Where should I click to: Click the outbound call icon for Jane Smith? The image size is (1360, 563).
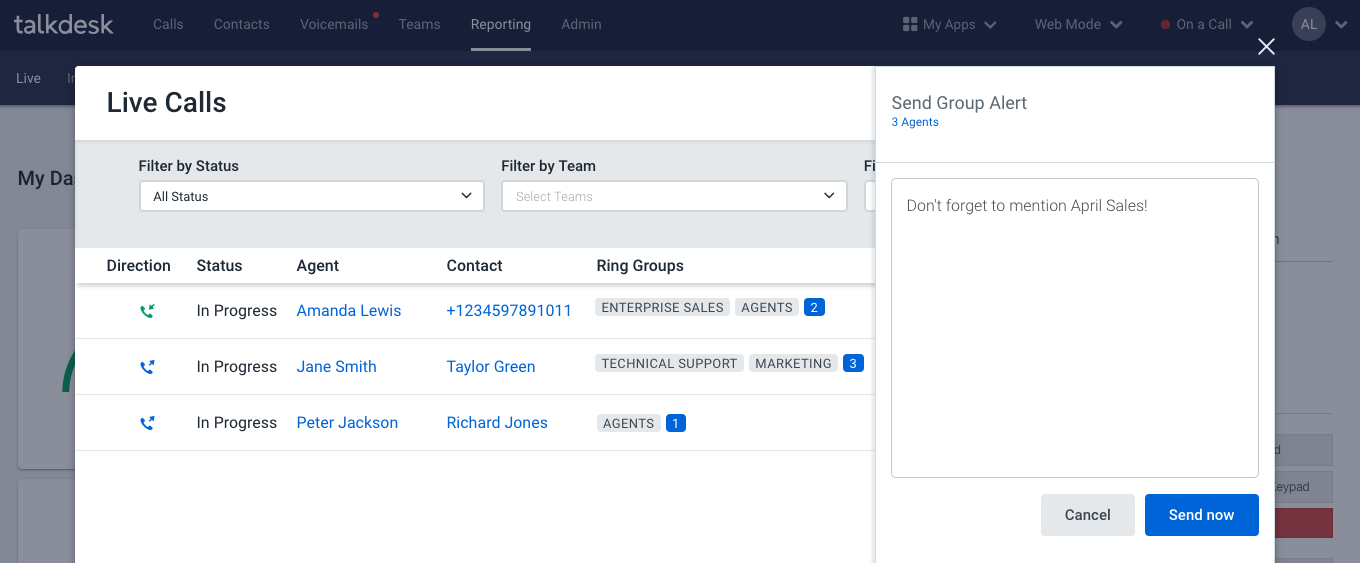tap(147, 367)
